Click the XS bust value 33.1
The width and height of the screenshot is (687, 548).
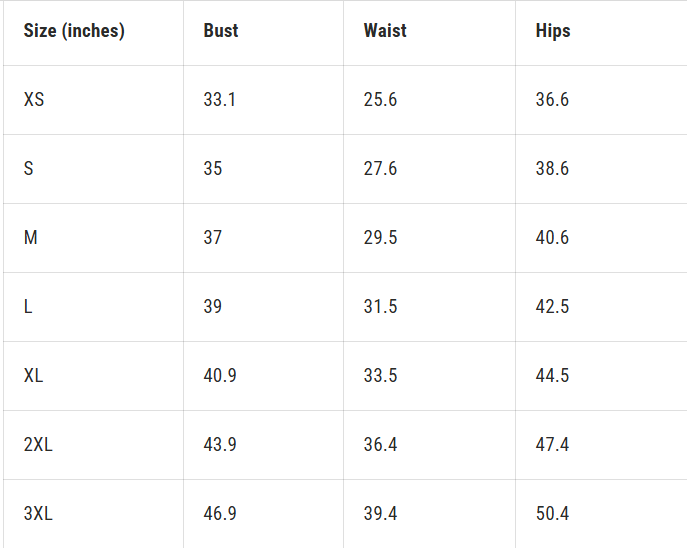pos(219,100)
